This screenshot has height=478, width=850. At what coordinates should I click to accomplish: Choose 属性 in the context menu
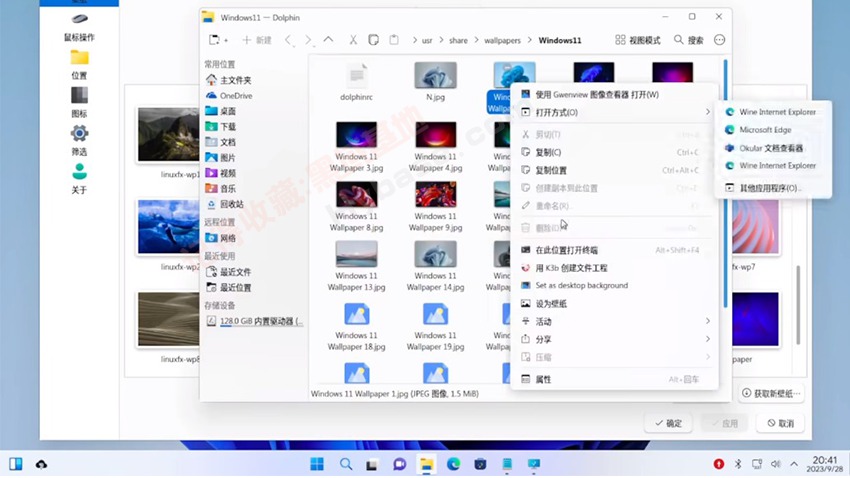point(614,379)
